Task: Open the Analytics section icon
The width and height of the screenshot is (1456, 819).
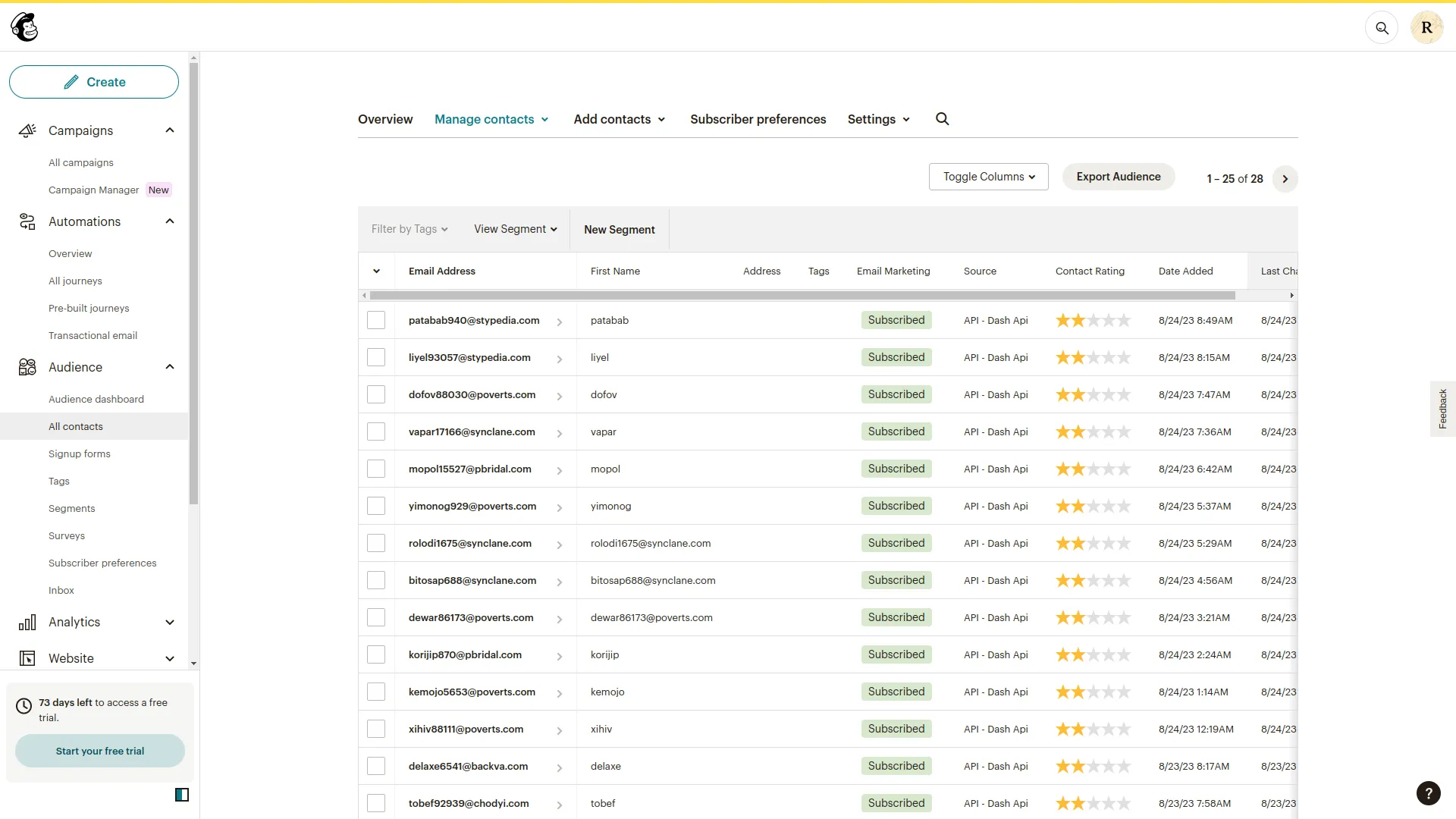Action: point(27,622)
